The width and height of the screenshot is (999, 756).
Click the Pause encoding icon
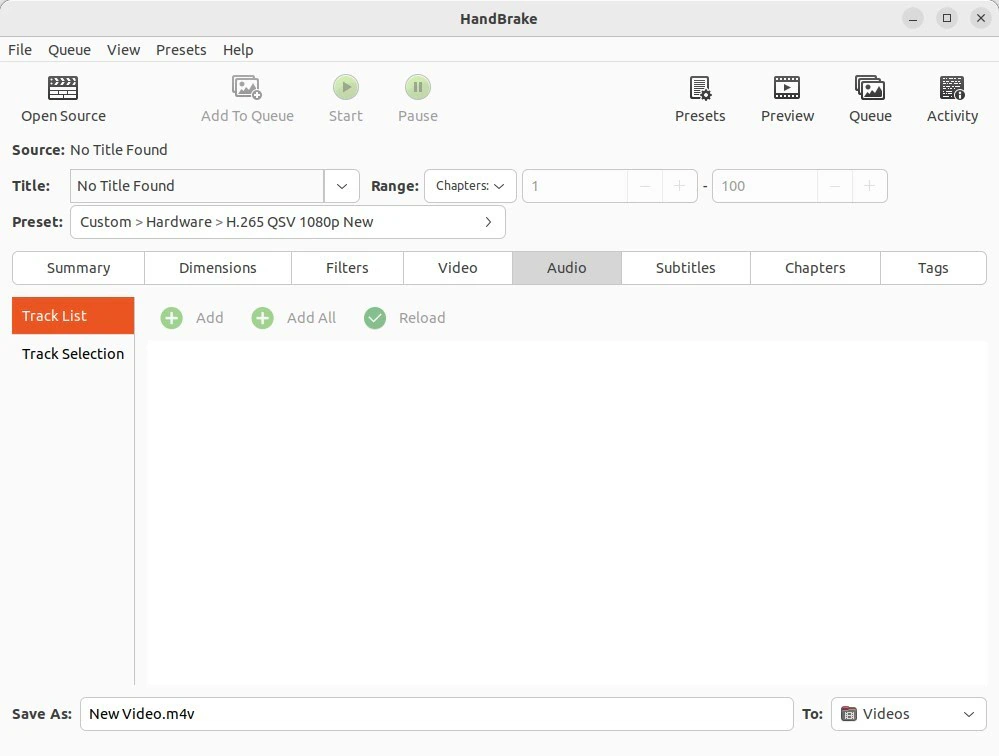pos(418,87)
